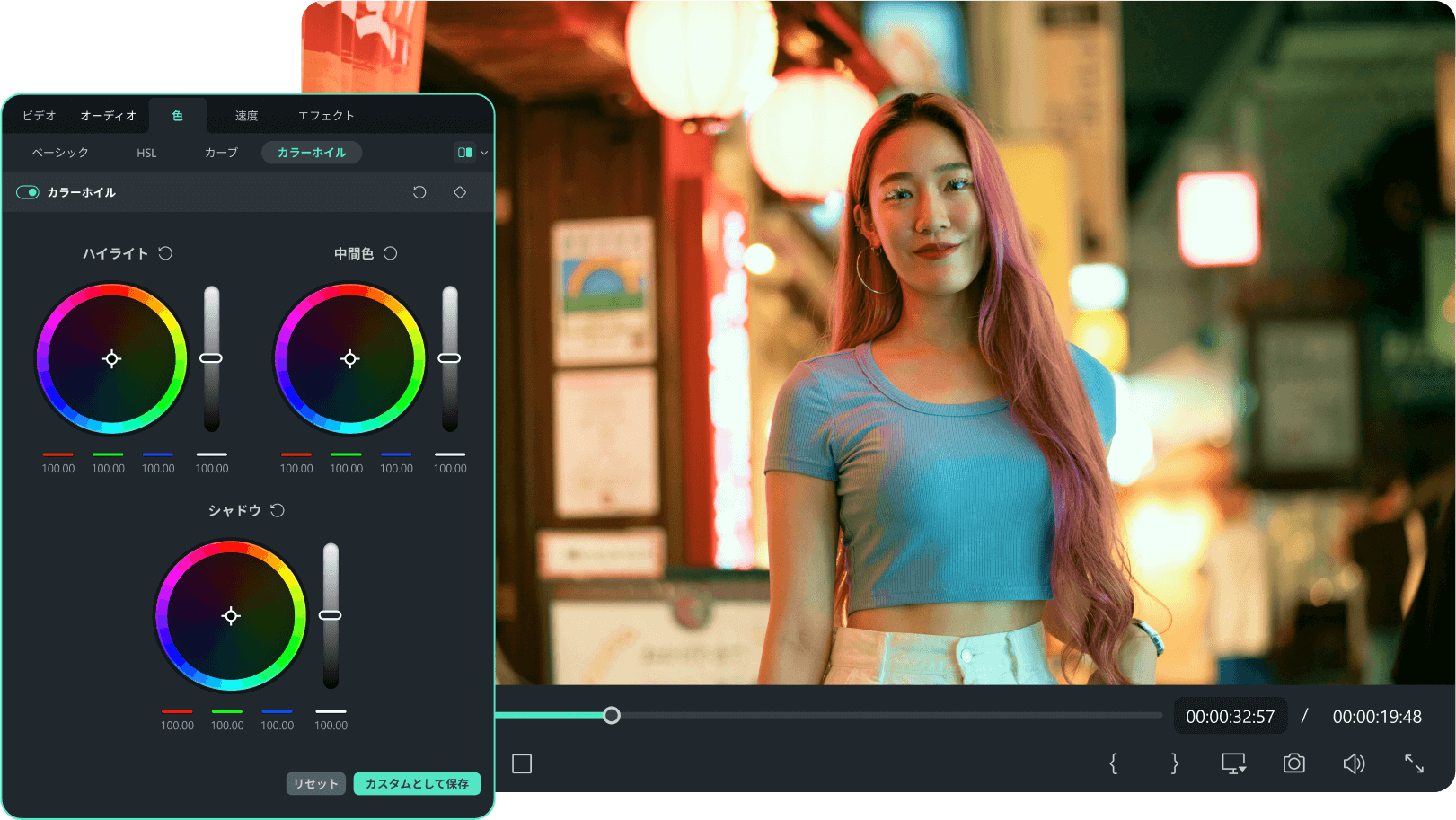Click 中間色 white value 100.00

450,469
